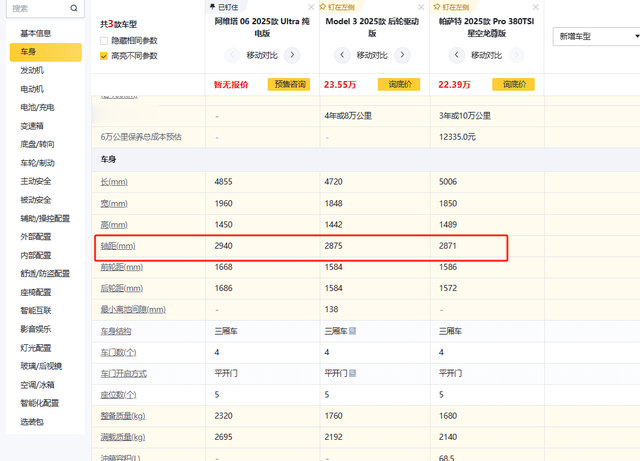Open 被动安全 section
Image resolution: width=640 pixels, height=461 pixels.
coord(36,200)
